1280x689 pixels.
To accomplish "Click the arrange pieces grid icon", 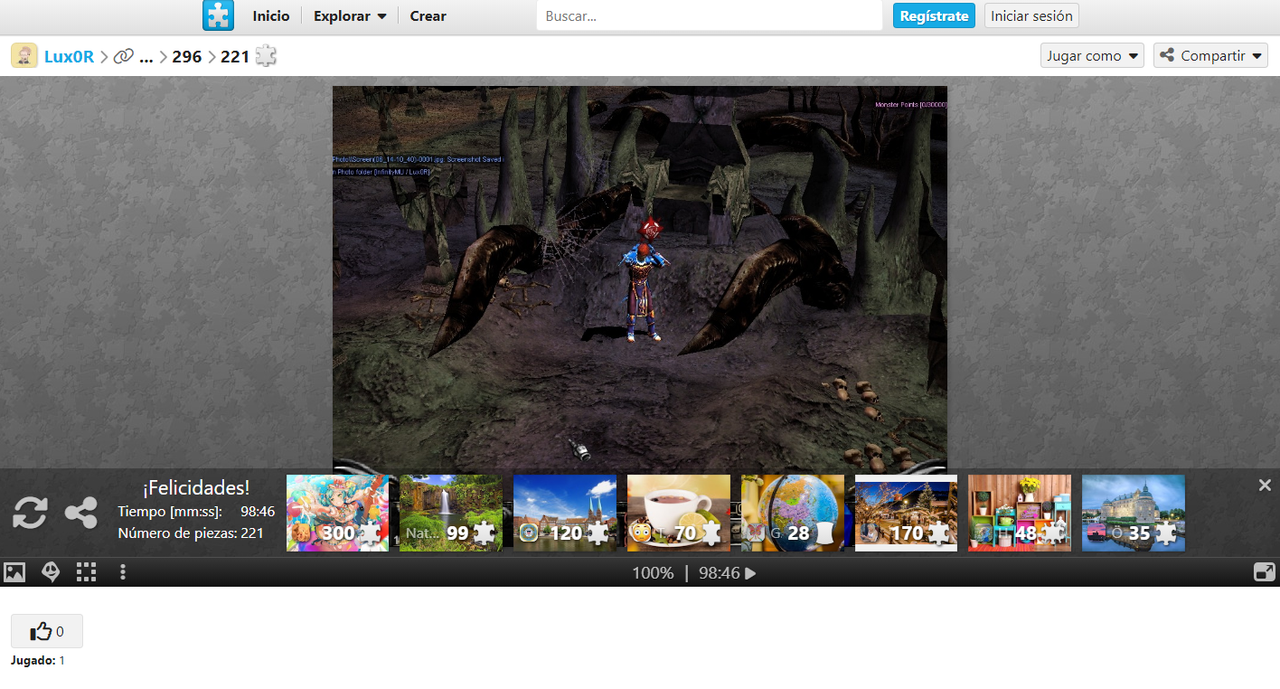I will click(x=87, y=572).
